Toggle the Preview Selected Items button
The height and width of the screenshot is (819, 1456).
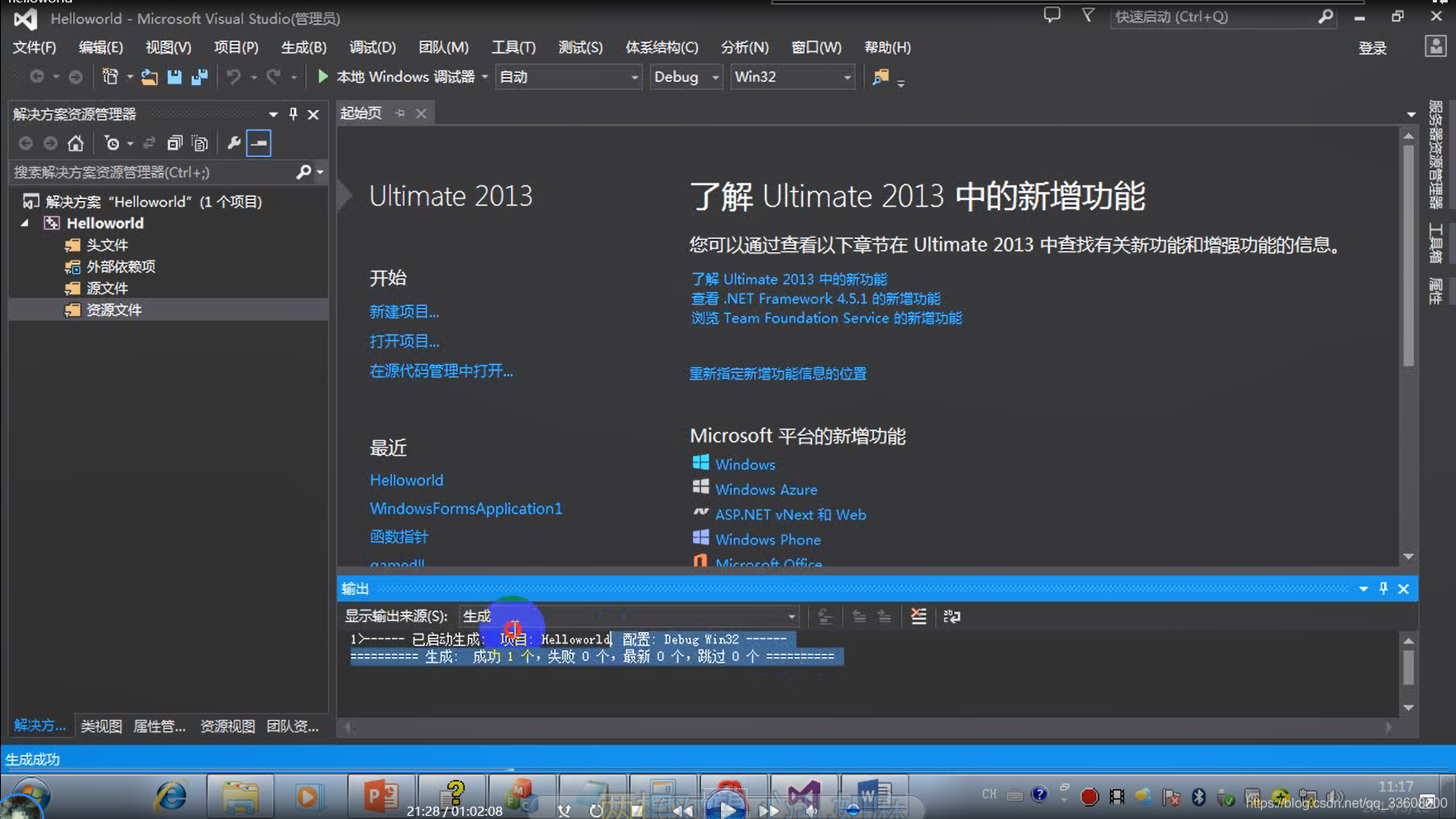259,143
